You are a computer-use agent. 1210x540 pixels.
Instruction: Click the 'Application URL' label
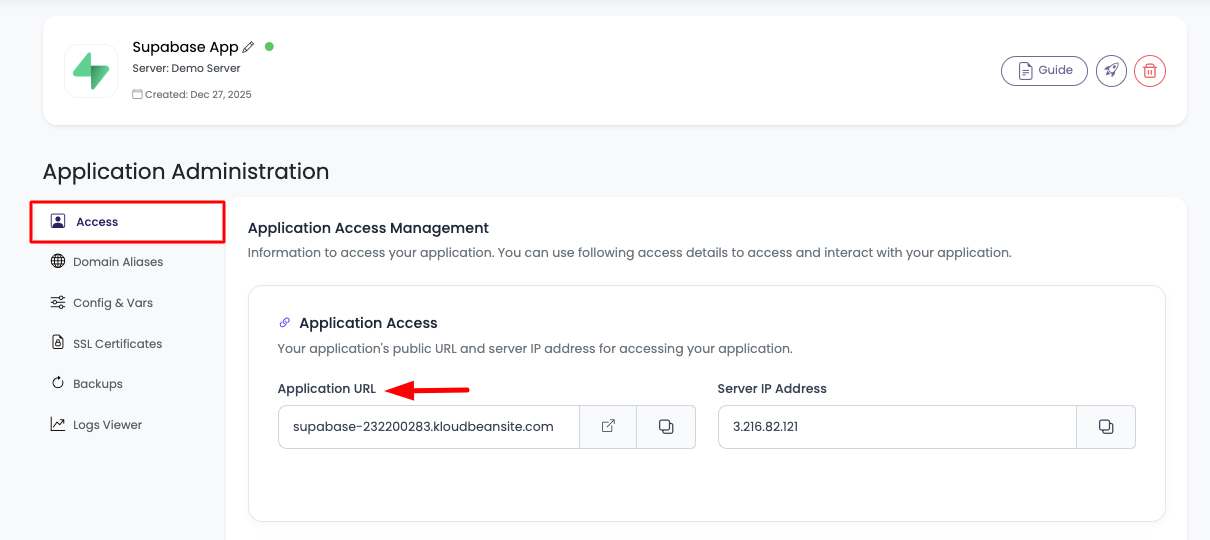click(x=327, y=389)
